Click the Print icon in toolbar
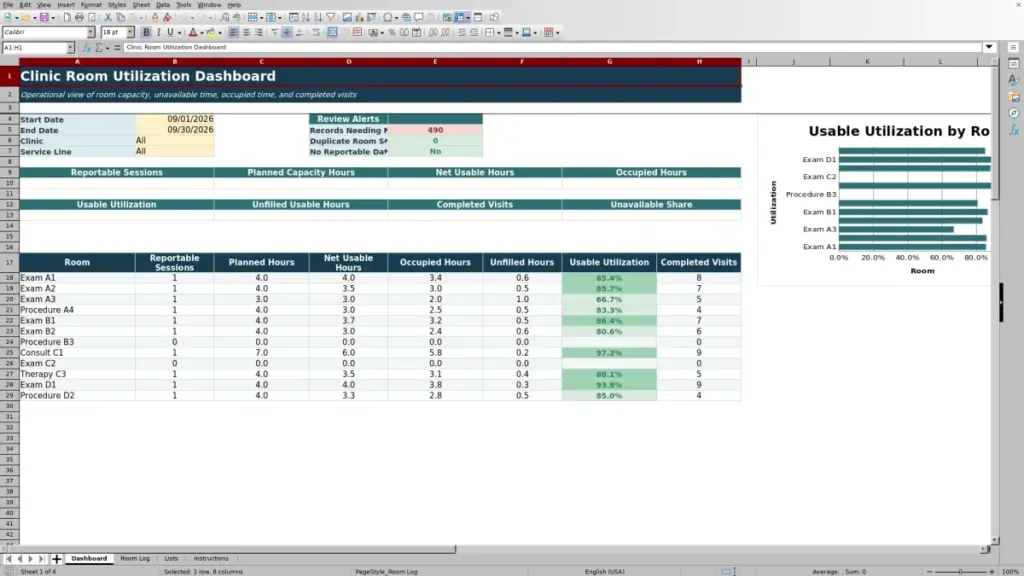1024x576 pixels. tap(79, 18)
